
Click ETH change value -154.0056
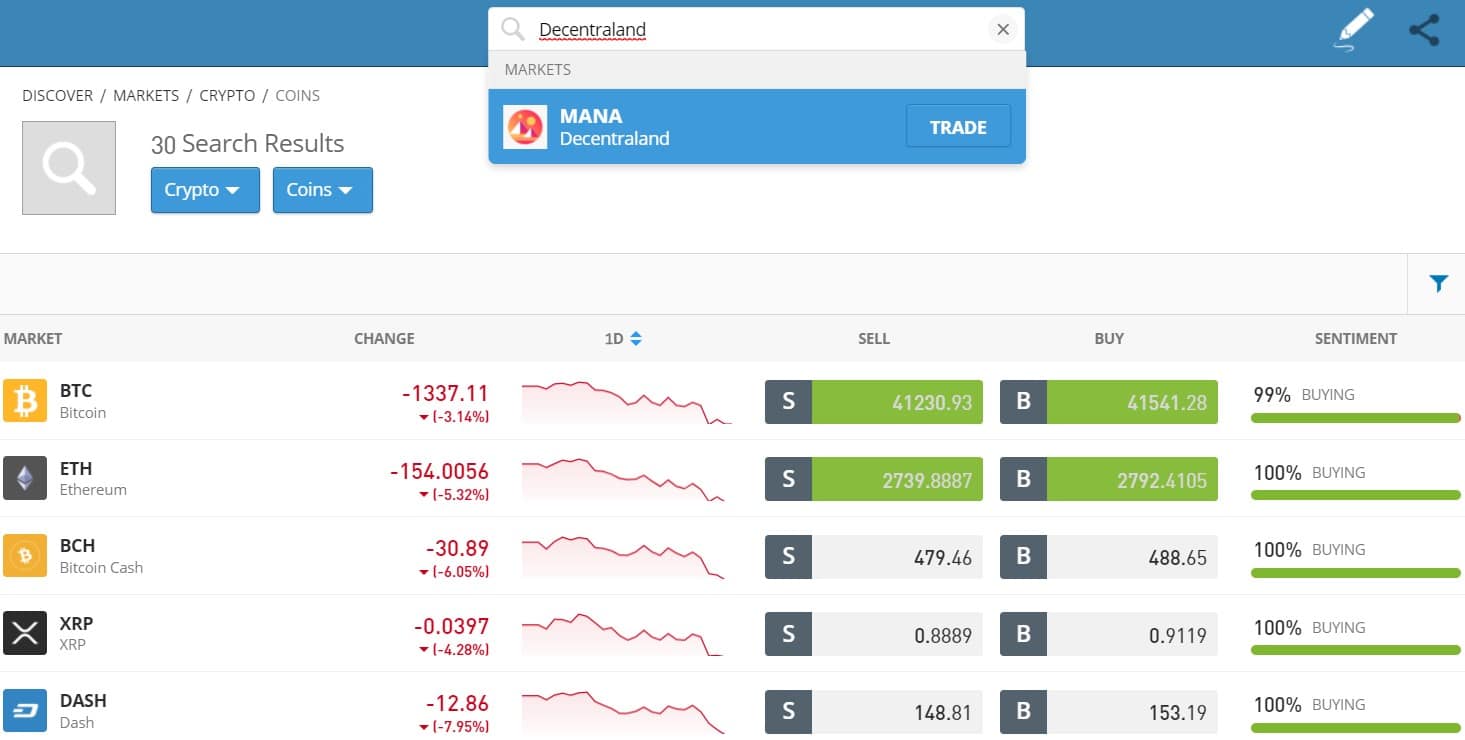click(x=439, y=471)
